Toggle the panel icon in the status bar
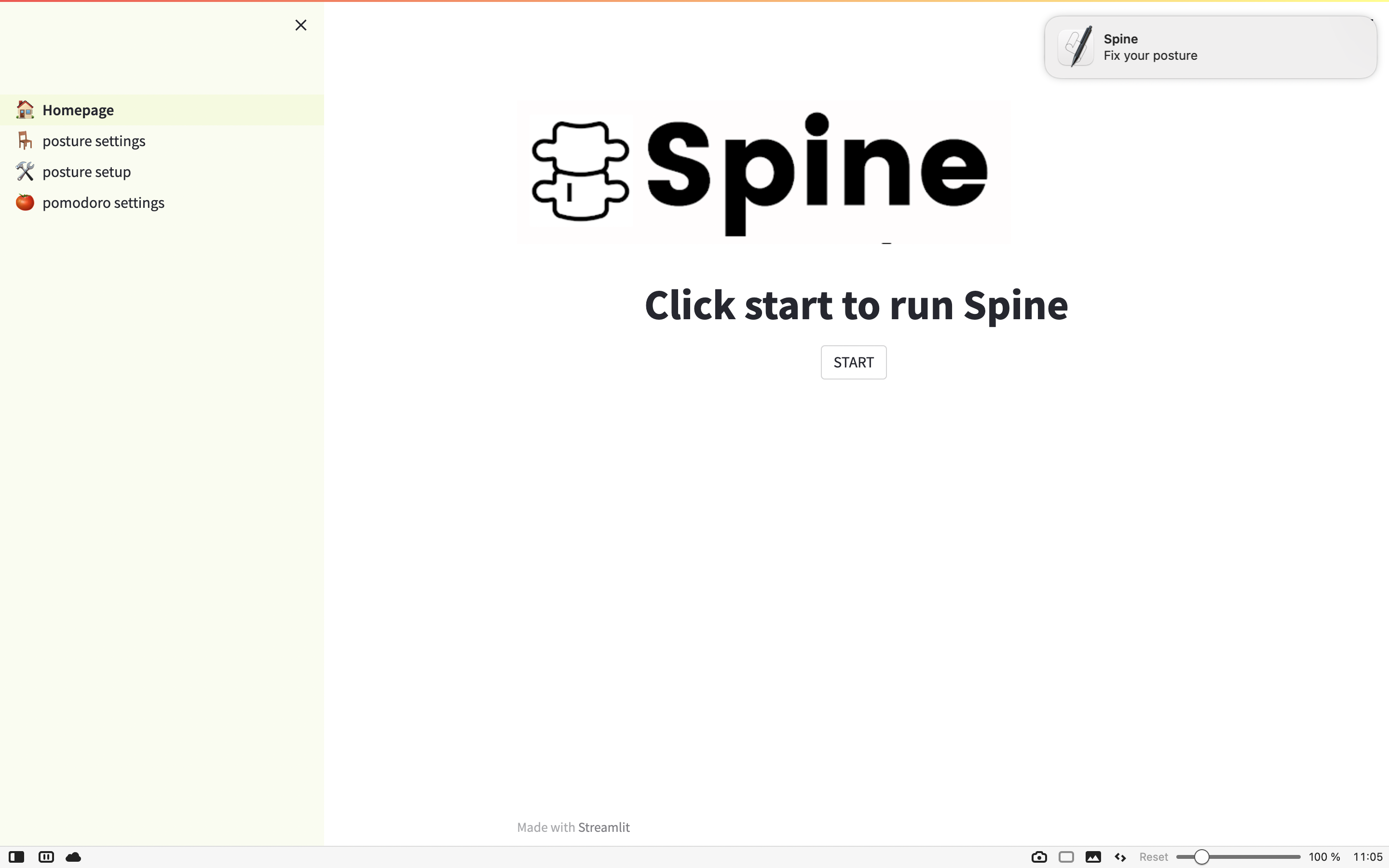The height and width of the screenshot is (868, 1389). (x=17, y=857)
